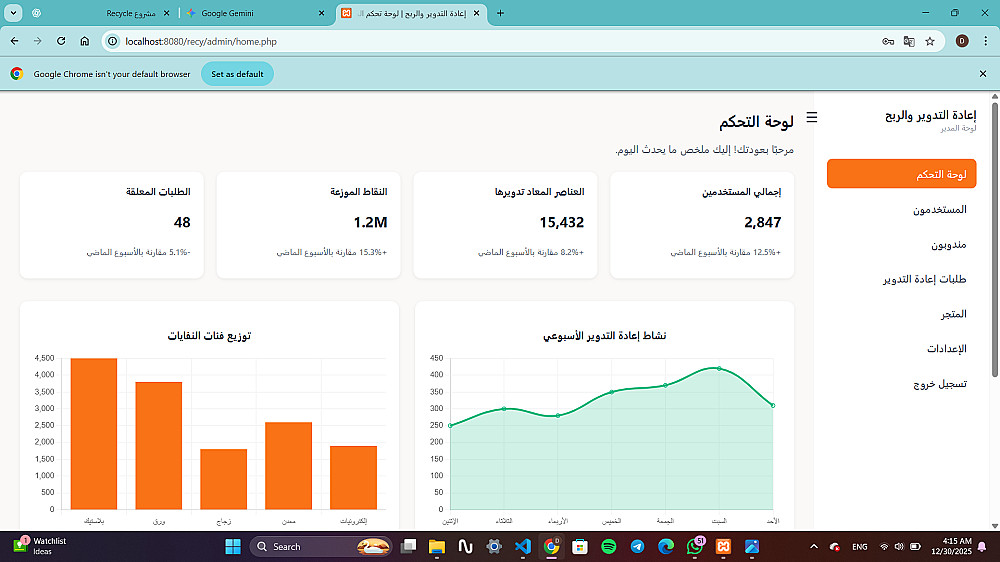Click the زجاج bar in waste chart

point(223,479)
